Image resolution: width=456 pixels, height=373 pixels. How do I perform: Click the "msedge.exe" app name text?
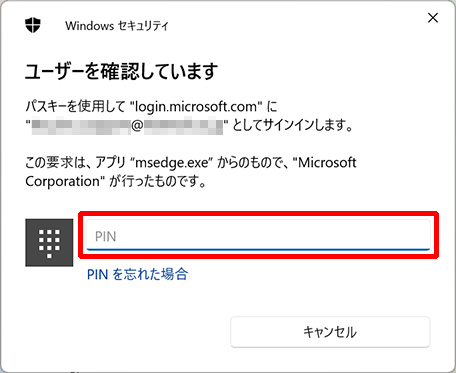click(x=172, y=163)
